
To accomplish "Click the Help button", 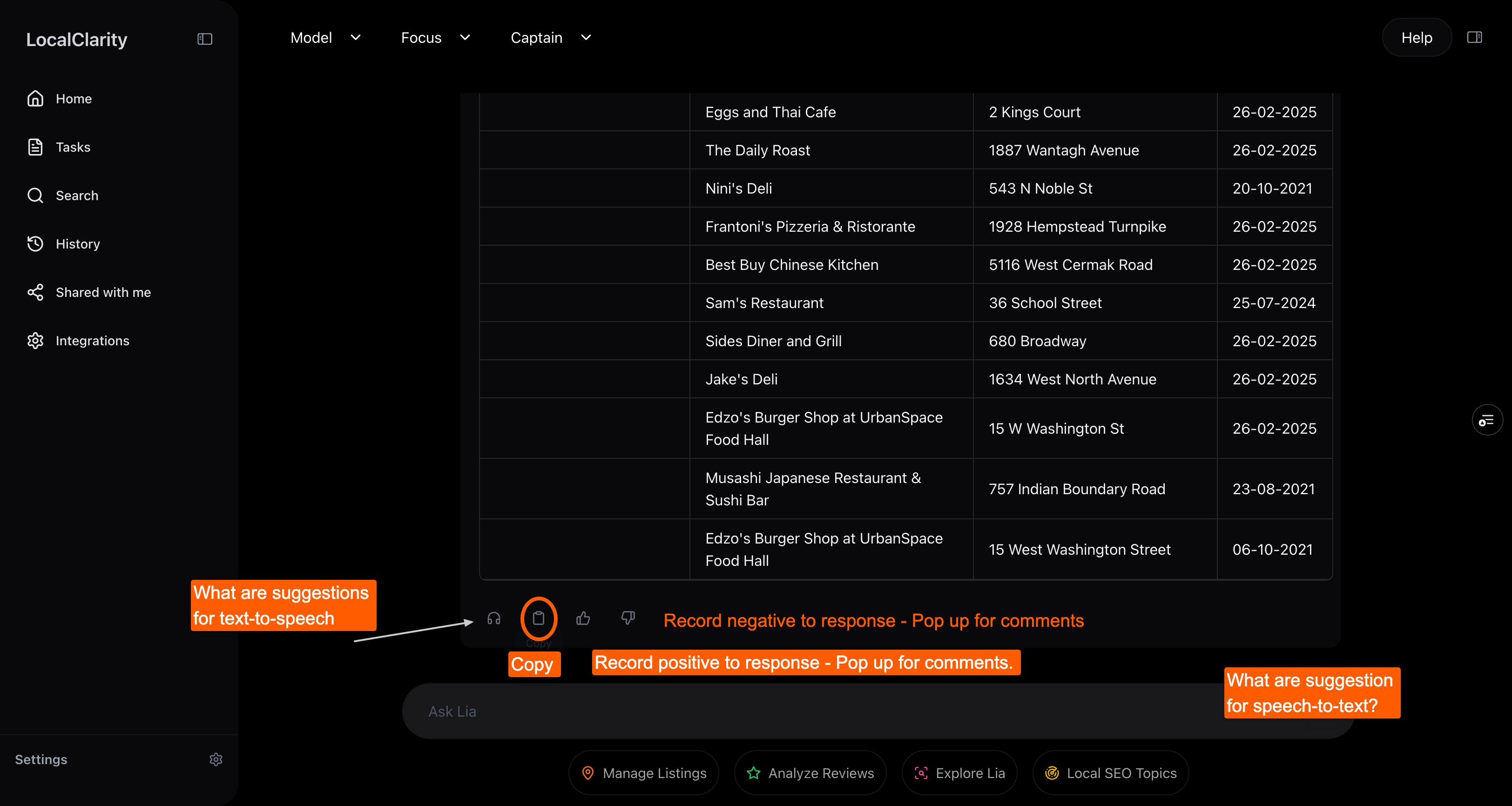I will (x=1416, y=37).
